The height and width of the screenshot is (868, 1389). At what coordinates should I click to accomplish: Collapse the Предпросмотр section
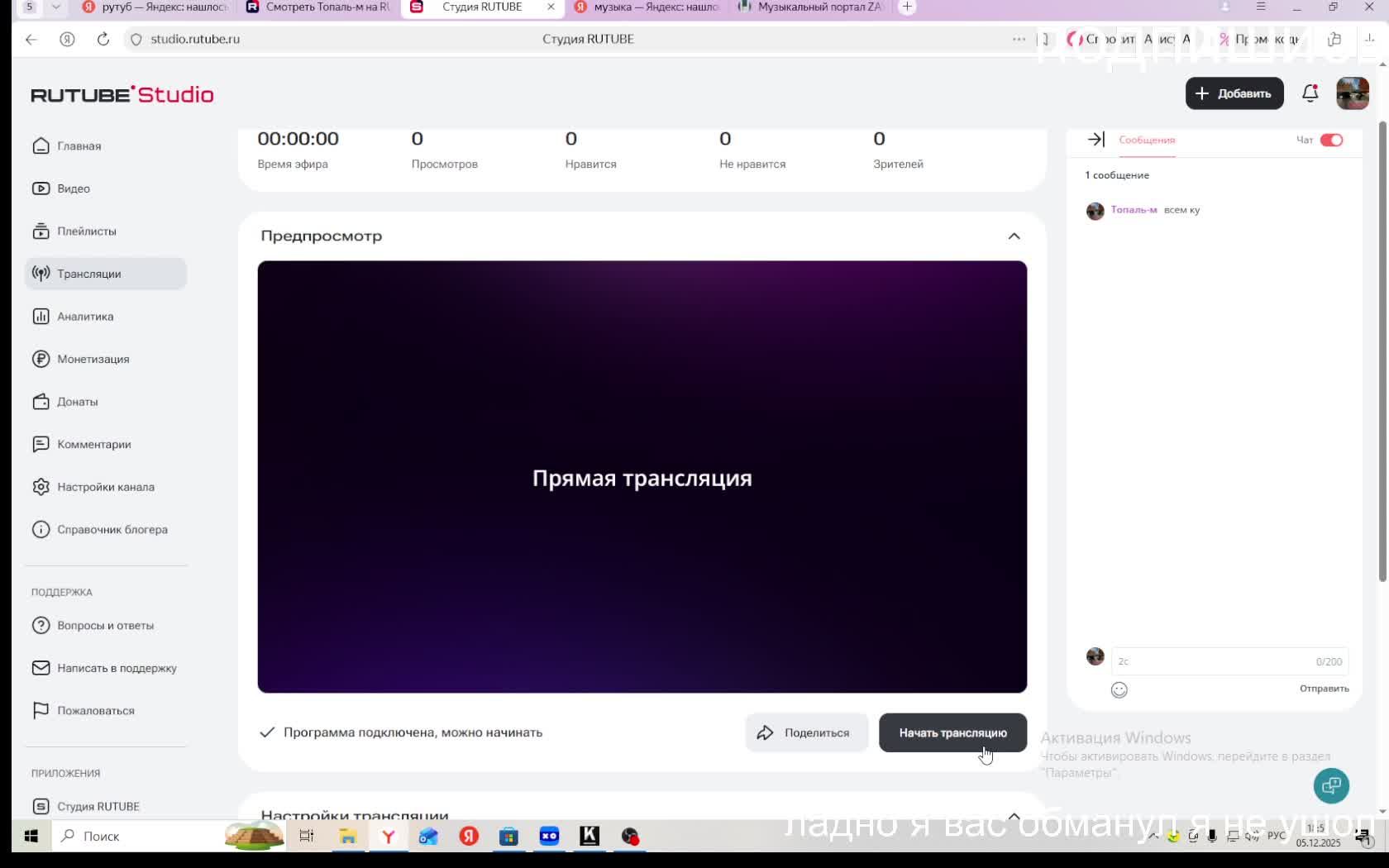point(1014,236)
